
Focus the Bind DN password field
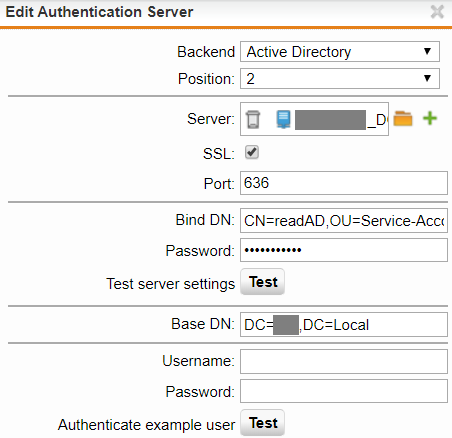344,250
